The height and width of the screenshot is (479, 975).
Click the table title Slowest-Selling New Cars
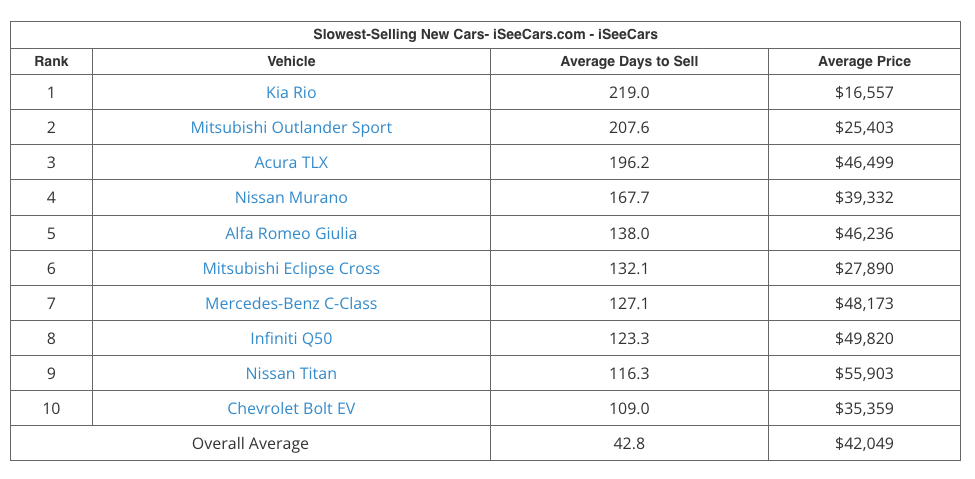coord(485,33)
